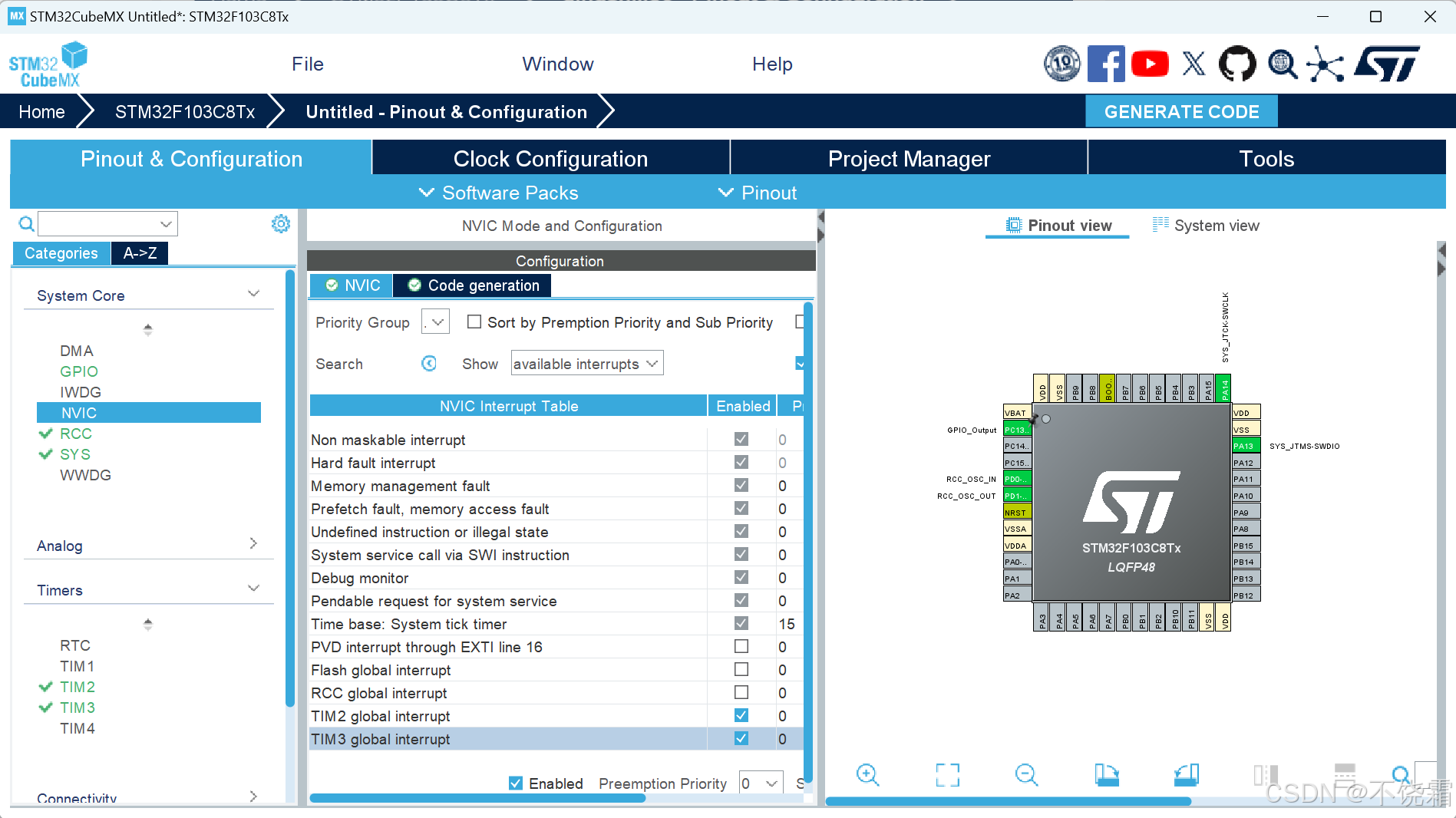
Task: Open the Show available interrupts dropdown
Action: click(x=587, y=364)
